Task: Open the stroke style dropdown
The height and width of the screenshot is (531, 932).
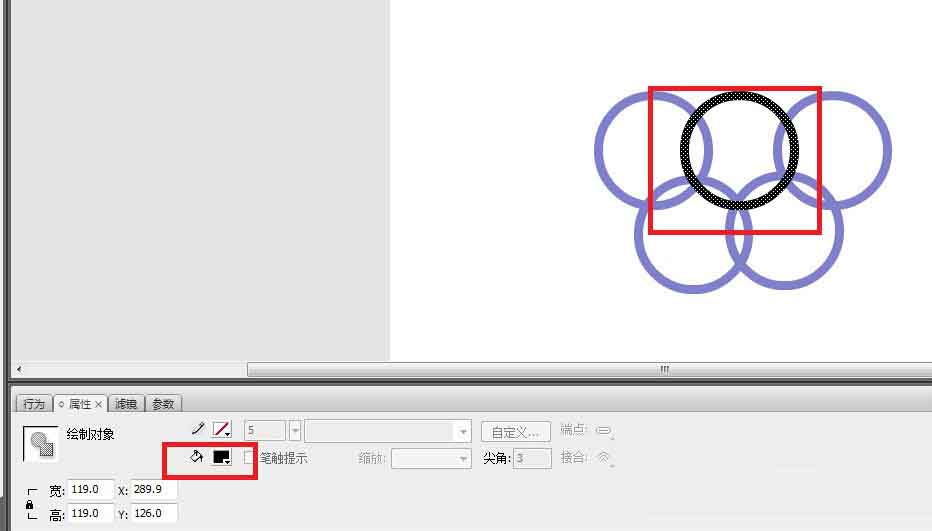Action: (388, 431)
